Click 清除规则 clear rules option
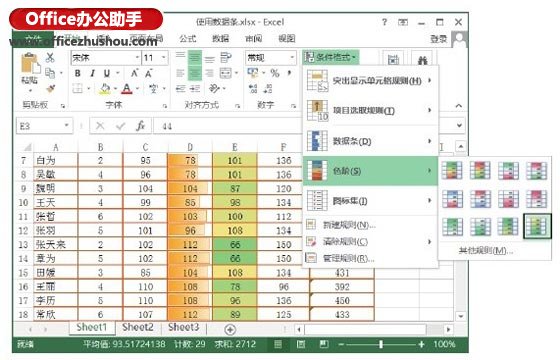 coord(370,242)
